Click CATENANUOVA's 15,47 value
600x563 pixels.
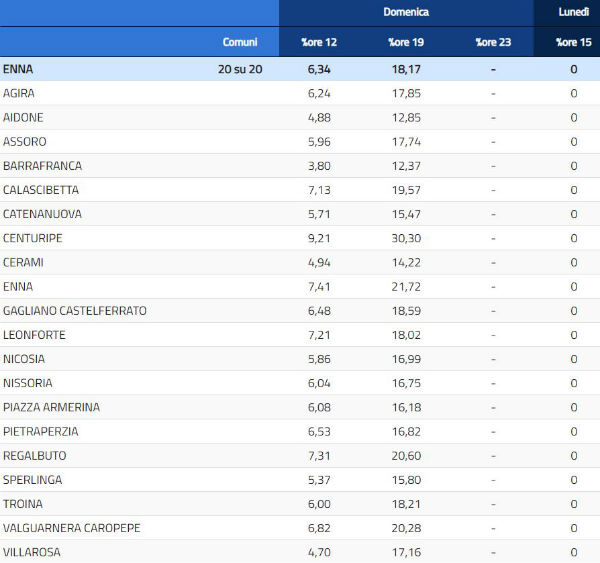pyautogui.click(x=406, y=214)
